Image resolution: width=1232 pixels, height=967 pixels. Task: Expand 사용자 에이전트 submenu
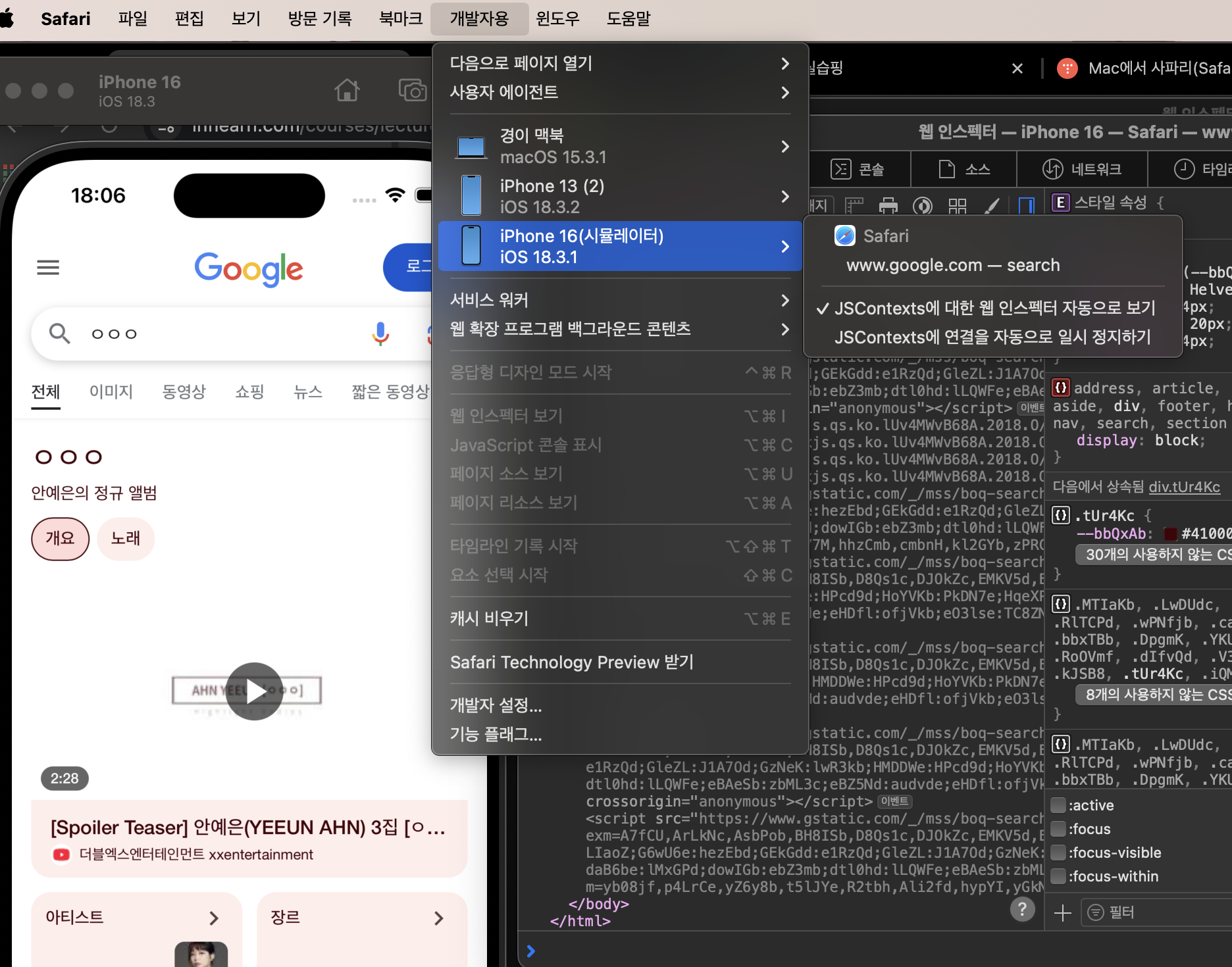[784, 92]
